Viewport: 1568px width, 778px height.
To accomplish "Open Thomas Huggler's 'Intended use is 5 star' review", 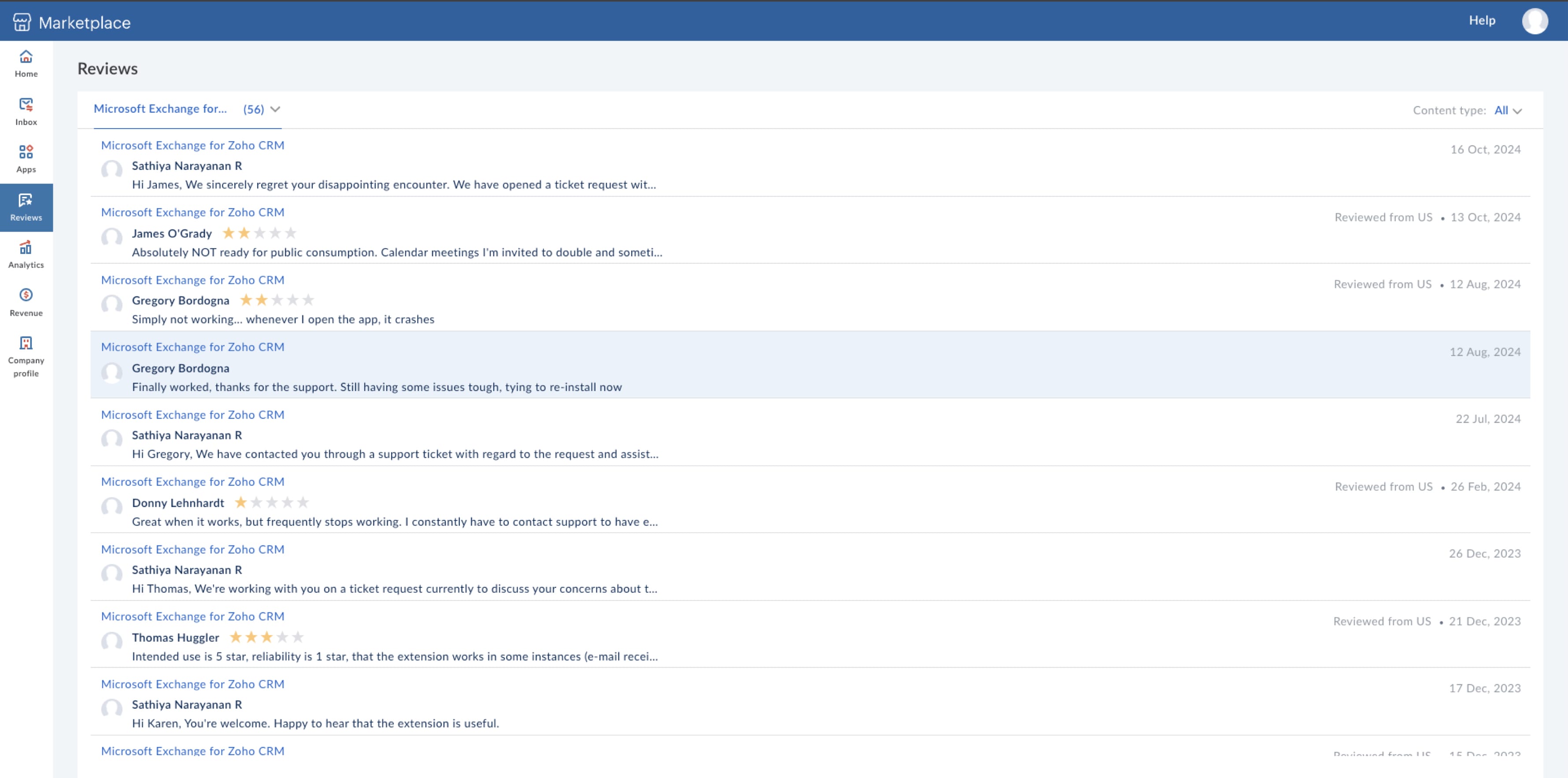I will coord(395,656).
